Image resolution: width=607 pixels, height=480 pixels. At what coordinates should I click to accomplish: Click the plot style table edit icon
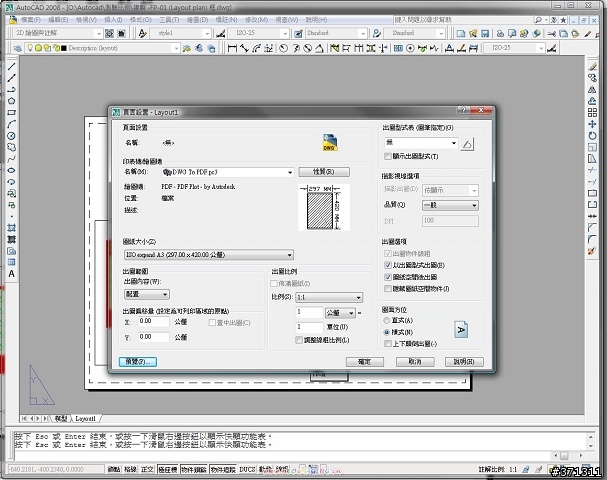[x=467, y=144]
